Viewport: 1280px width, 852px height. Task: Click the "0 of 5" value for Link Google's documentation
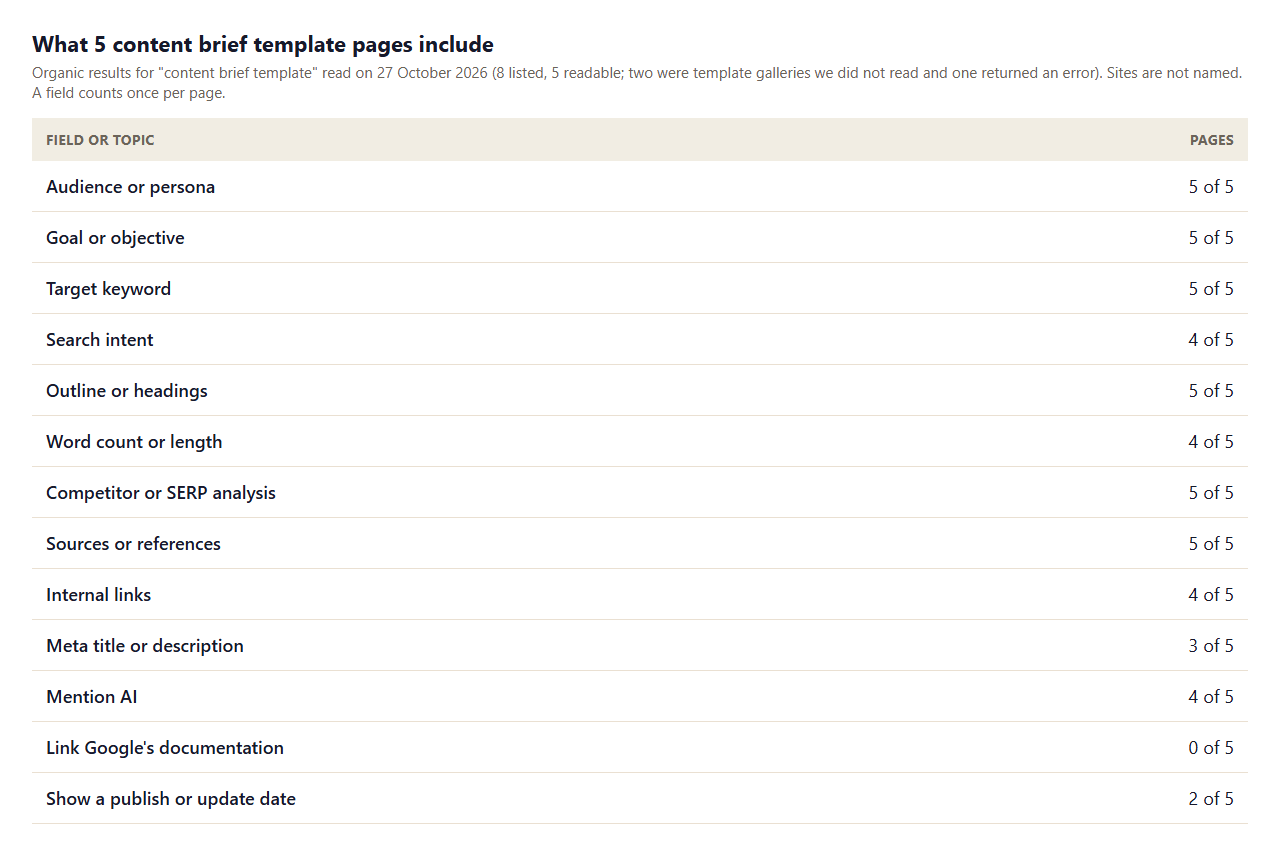[x=1211, y=748]
